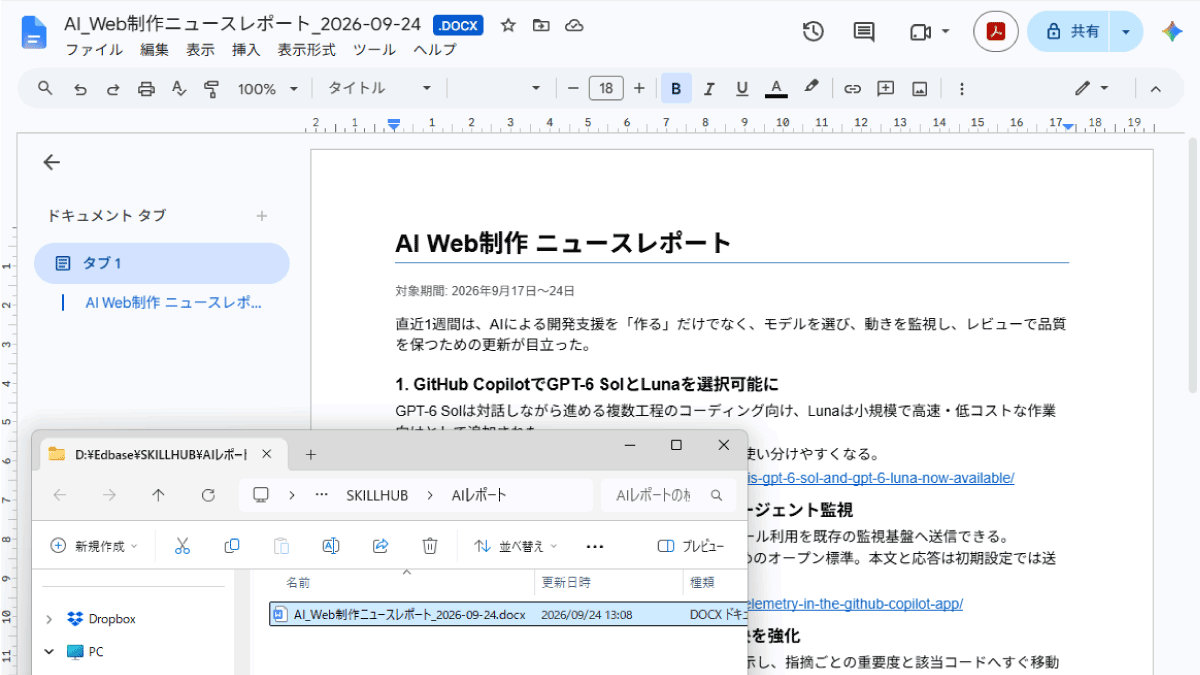1200x675 pixels.
Task: Check cloud save status icon
Action: [x=574, y=25]
